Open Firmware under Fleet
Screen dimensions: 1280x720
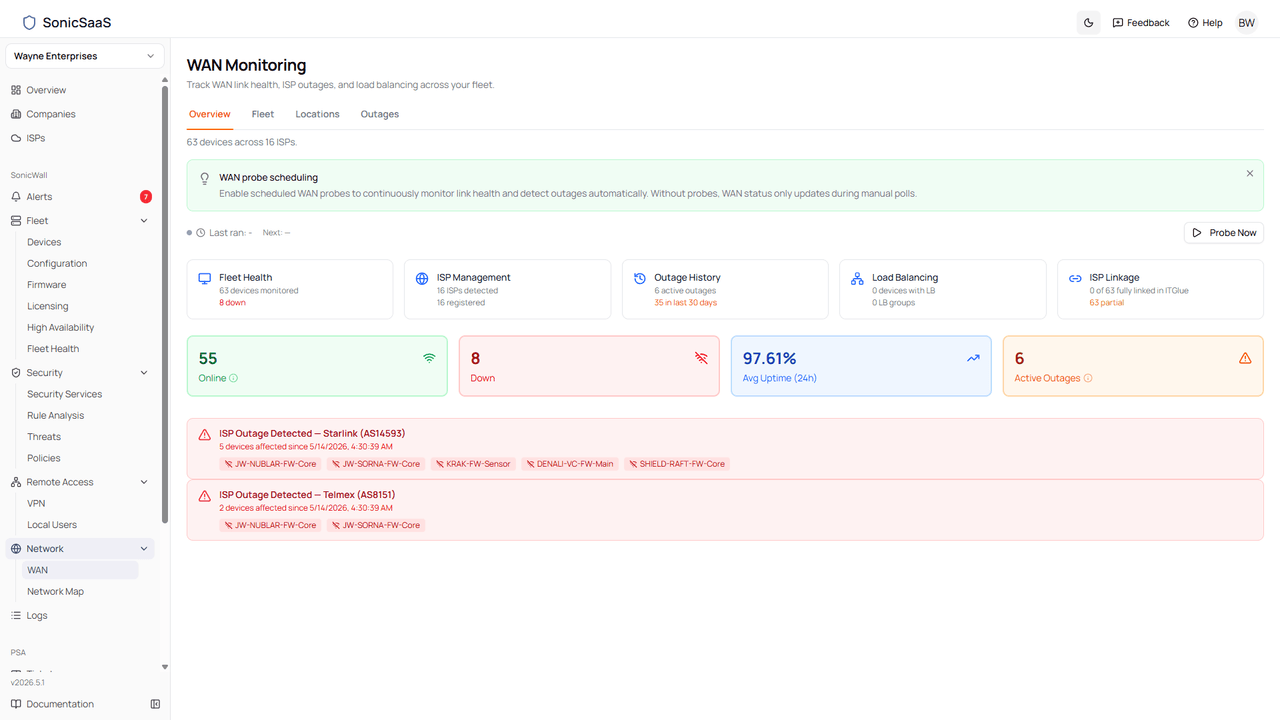46,285
